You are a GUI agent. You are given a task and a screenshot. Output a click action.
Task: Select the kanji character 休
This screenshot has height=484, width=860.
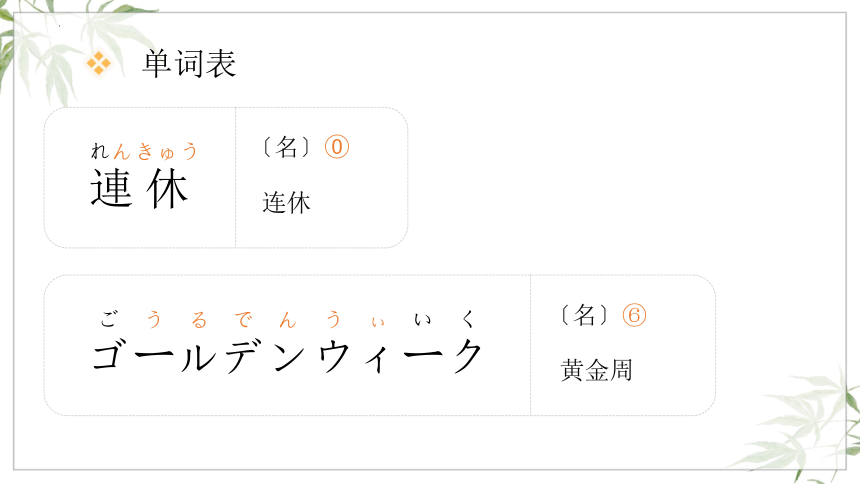167,188
